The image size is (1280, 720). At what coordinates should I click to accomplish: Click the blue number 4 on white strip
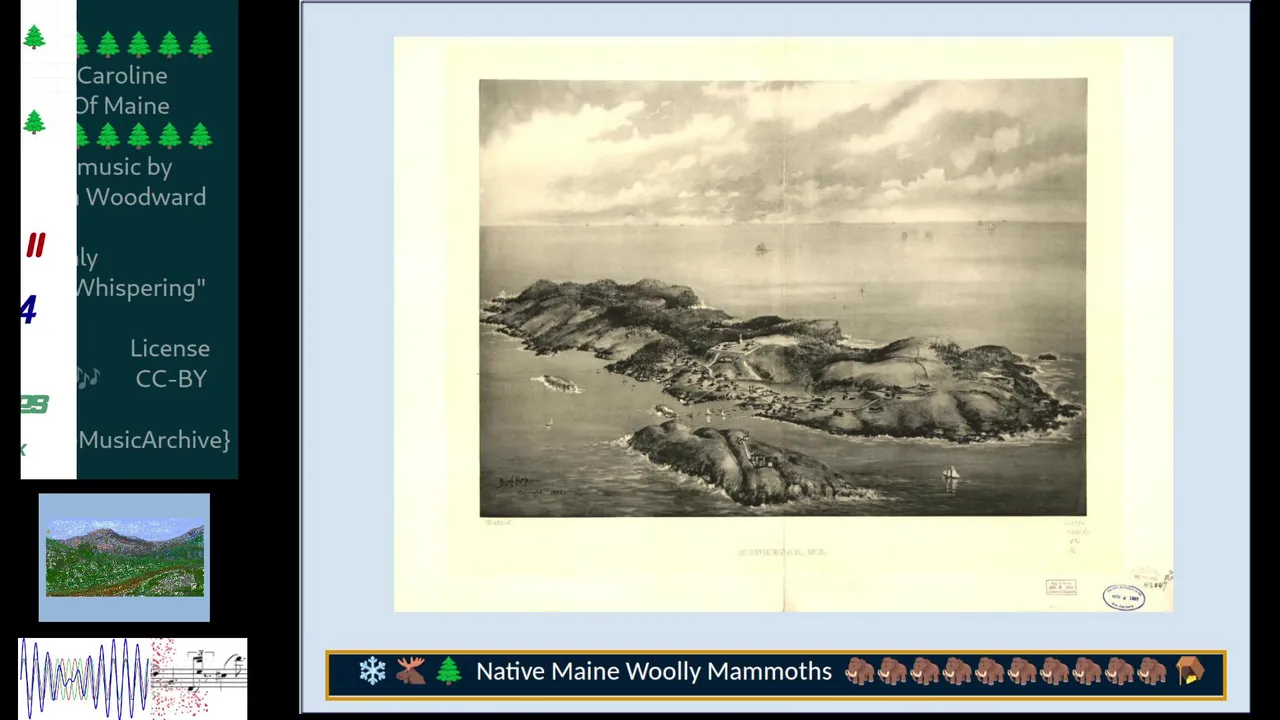coord(29,311)
